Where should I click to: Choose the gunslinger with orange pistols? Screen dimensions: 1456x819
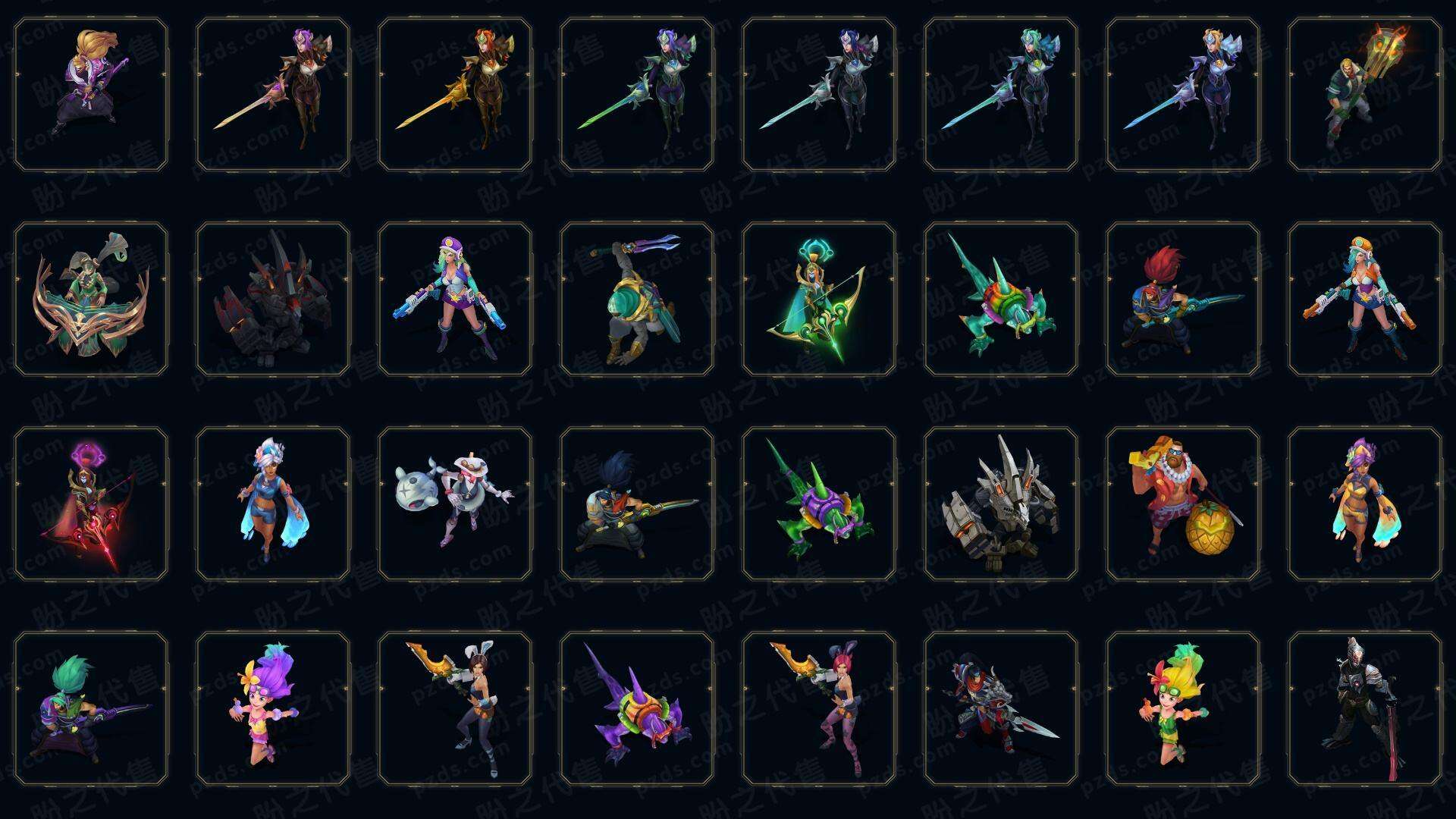coord(1365,299)
